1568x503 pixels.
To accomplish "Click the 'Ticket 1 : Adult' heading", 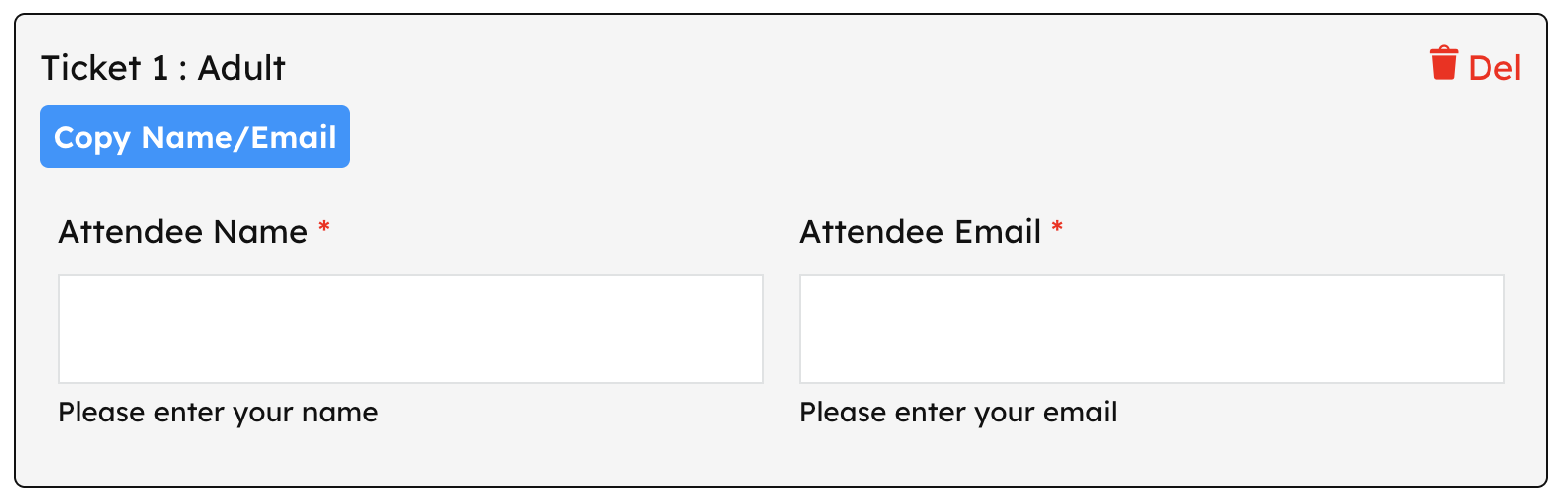I will (163, 68).
